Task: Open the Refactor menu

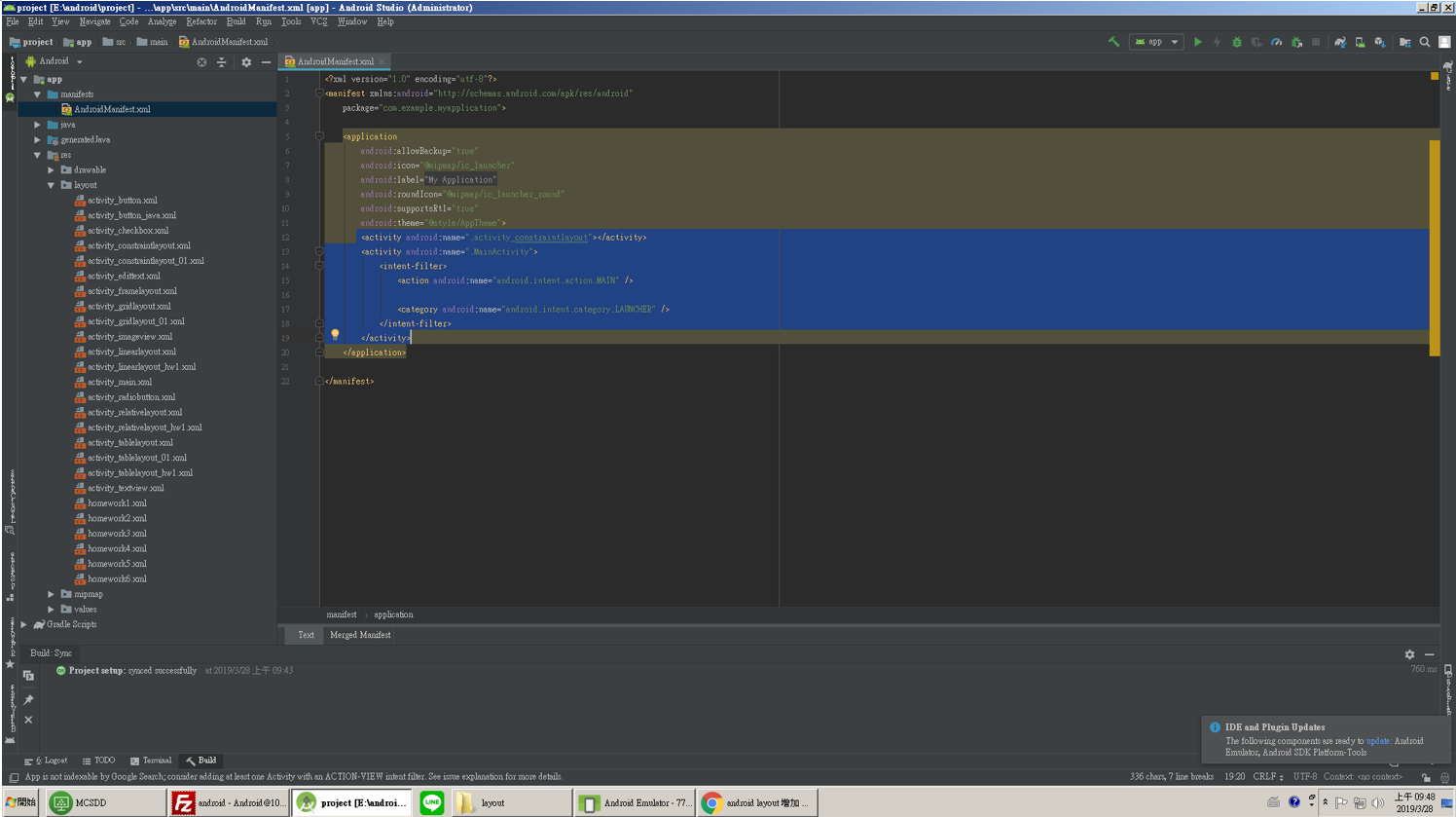Action: (201, 21)
